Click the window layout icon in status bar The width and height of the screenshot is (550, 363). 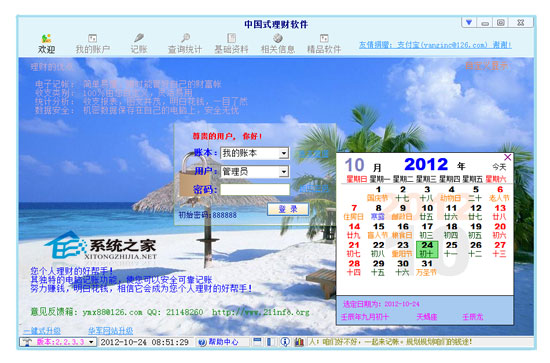tap(257, 342)
